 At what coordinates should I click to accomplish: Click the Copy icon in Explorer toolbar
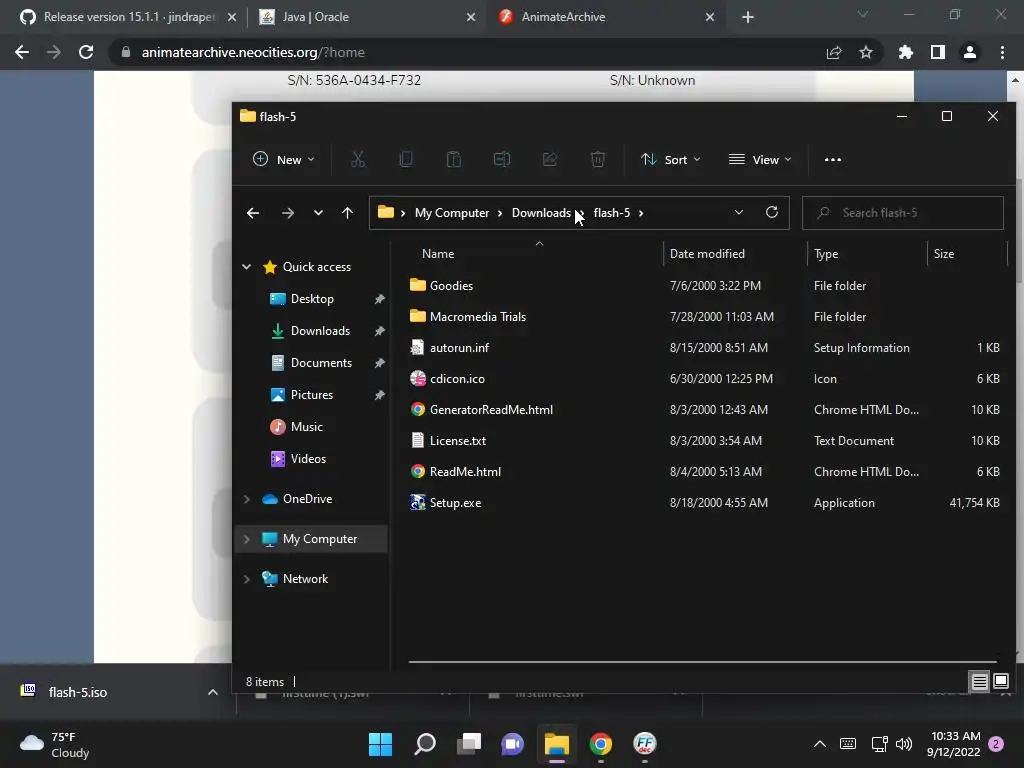point(406,159)
